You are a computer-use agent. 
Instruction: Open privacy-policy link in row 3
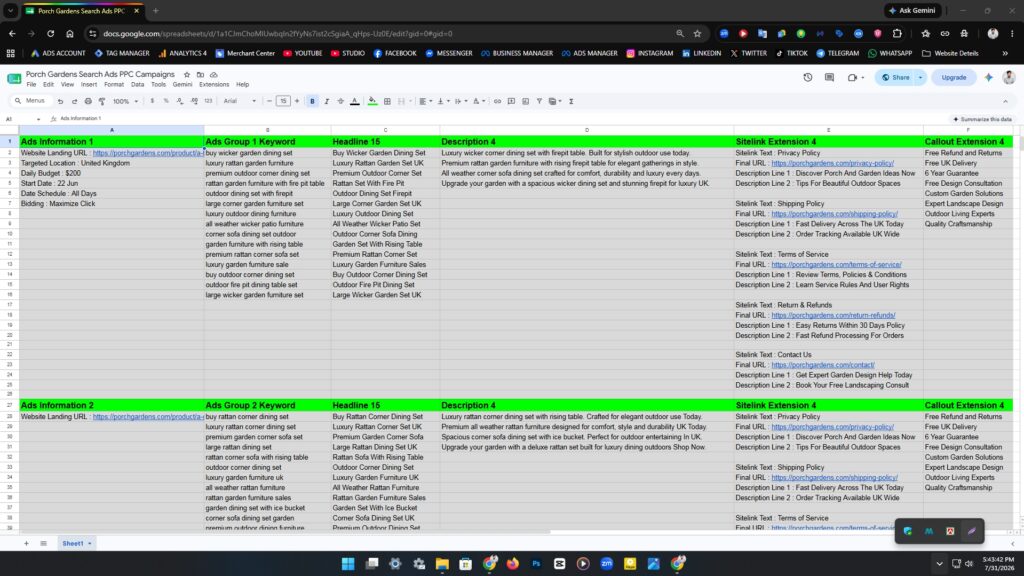(833, 163)
